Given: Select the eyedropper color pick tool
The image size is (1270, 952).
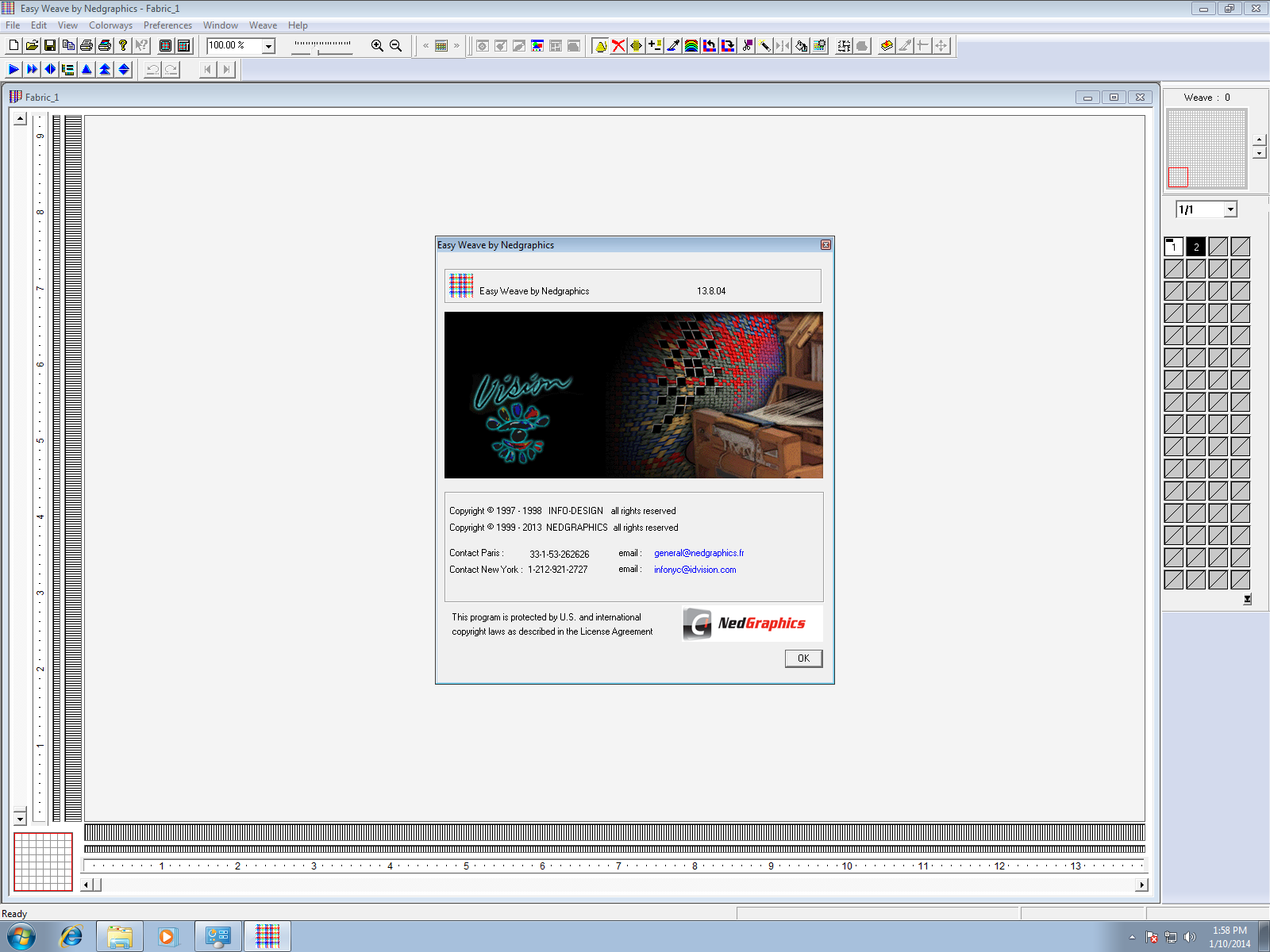Looking at the screenshot, I should 673,45.
